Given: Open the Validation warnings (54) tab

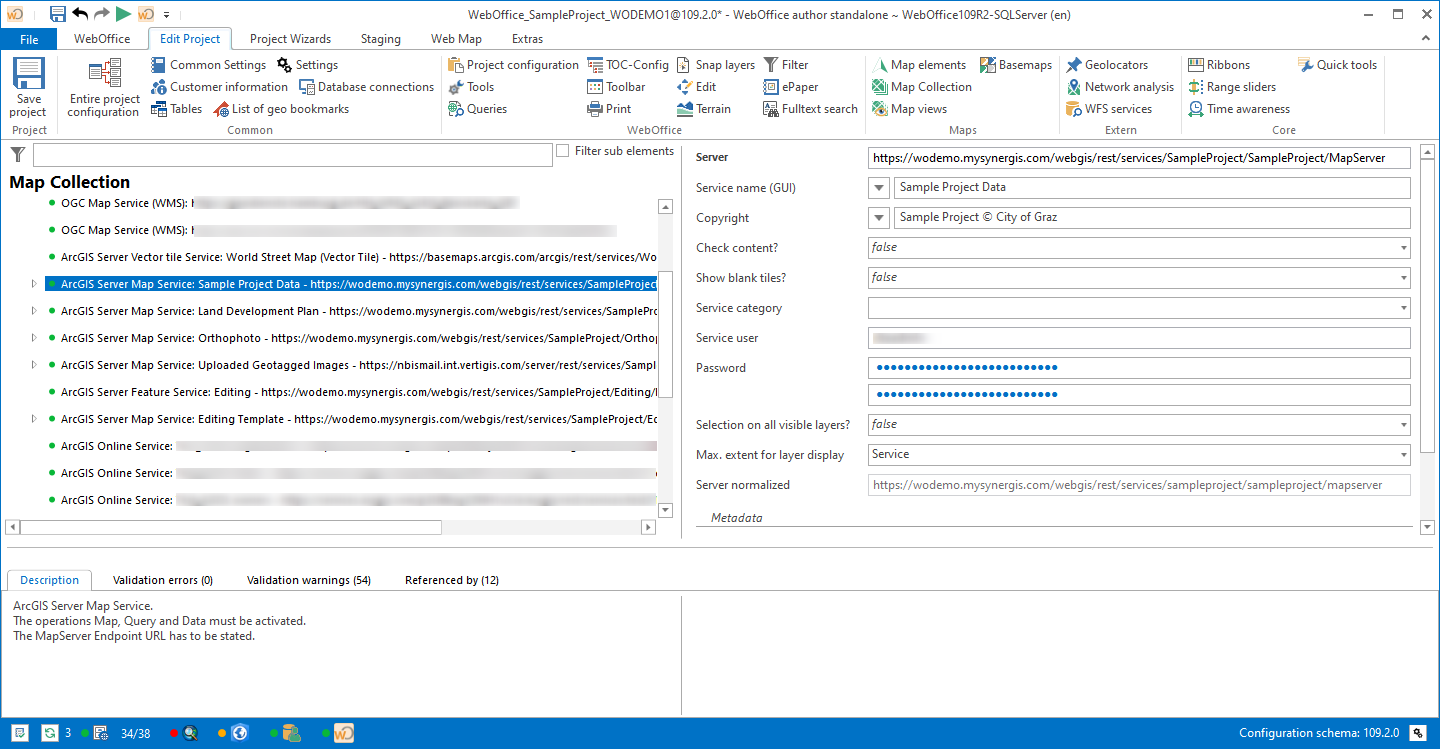Looking at the screenshot, I should point(308,579).
